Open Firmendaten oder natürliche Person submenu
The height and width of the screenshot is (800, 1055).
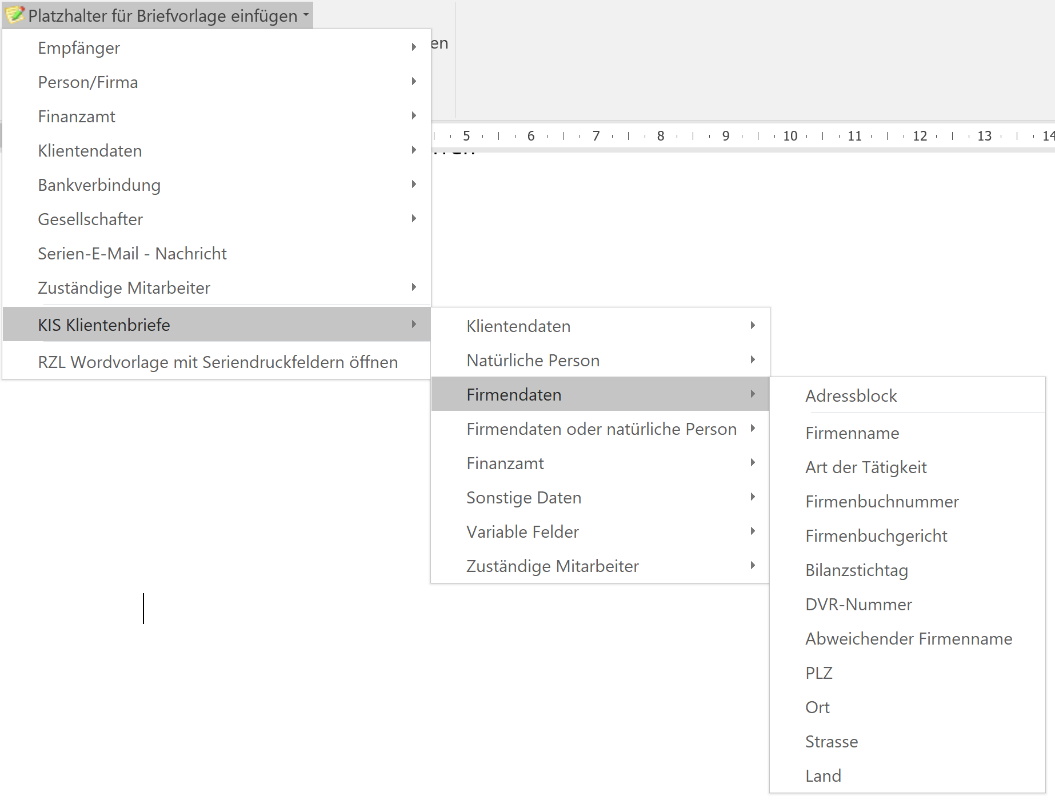pos(600,429)
